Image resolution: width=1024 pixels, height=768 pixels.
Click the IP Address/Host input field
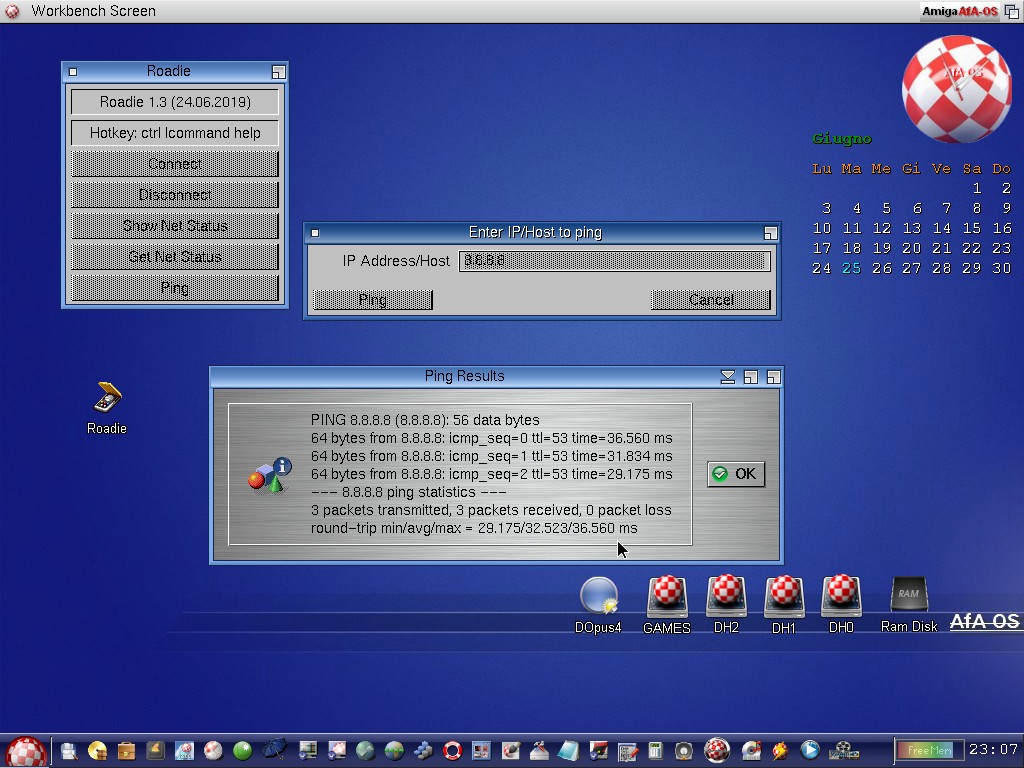click(x=614, y=261)
